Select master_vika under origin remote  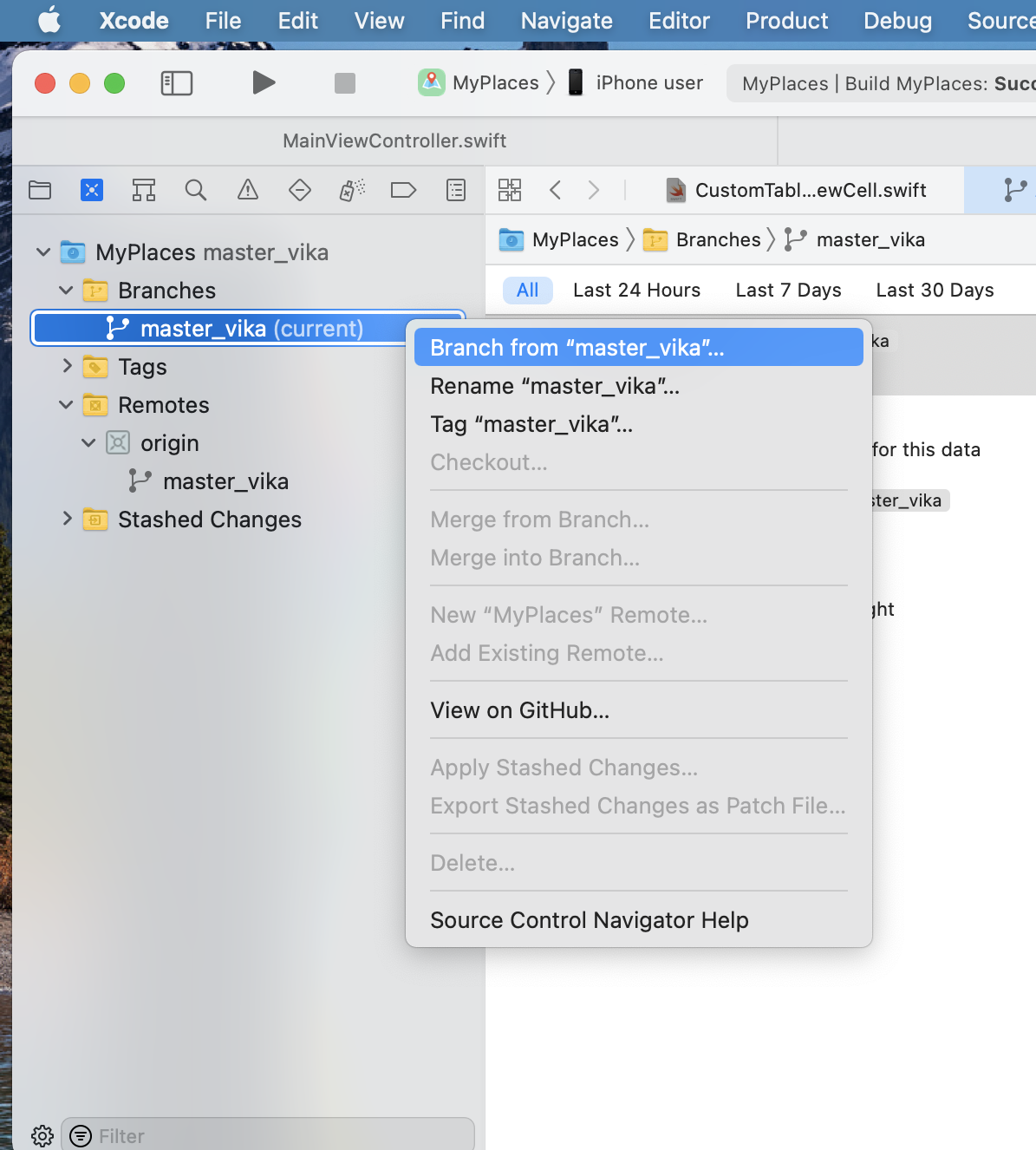pyautogui.click(x=225, y=481)
